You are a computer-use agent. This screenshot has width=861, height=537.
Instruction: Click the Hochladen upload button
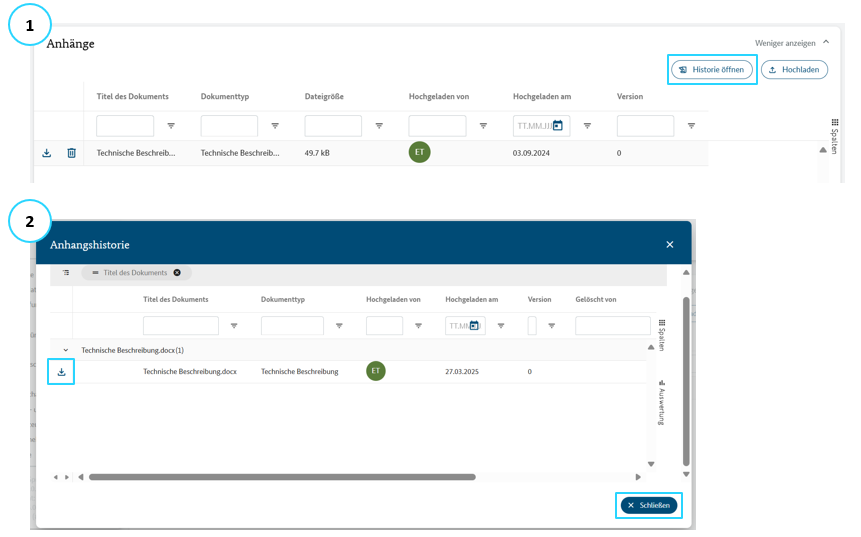click(x=794, y=70)
